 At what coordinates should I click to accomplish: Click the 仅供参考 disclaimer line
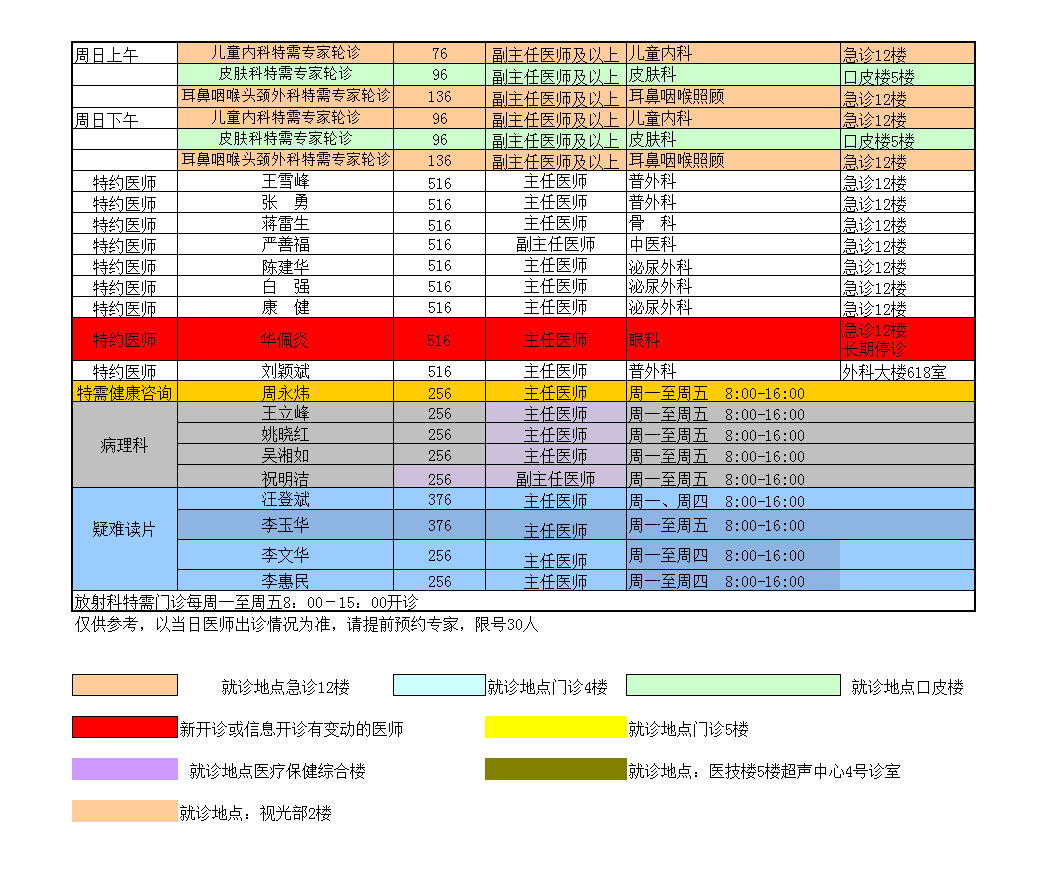[306, 625]
